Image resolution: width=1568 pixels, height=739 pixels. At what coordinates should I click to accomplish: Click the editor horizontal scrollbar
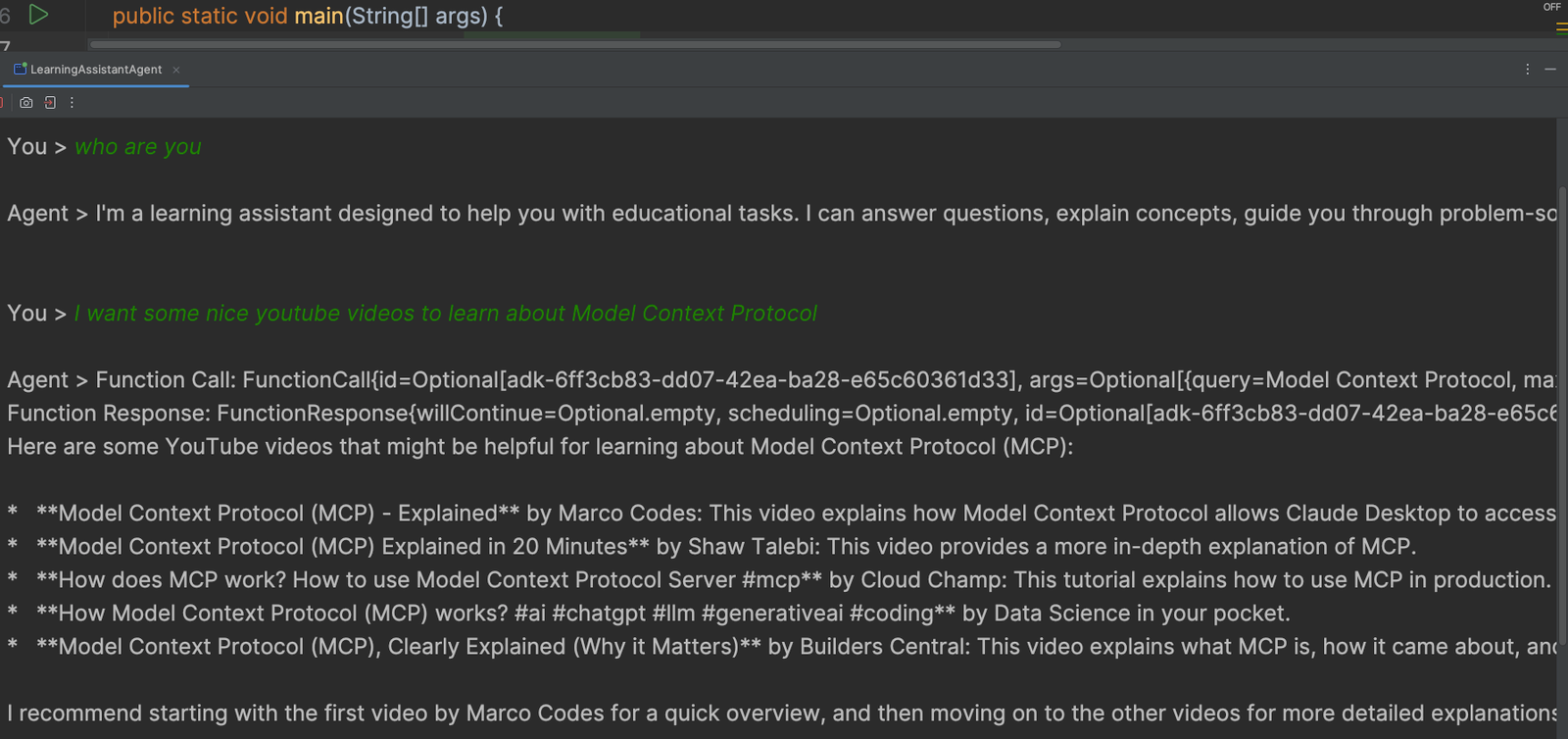(574, 44)
